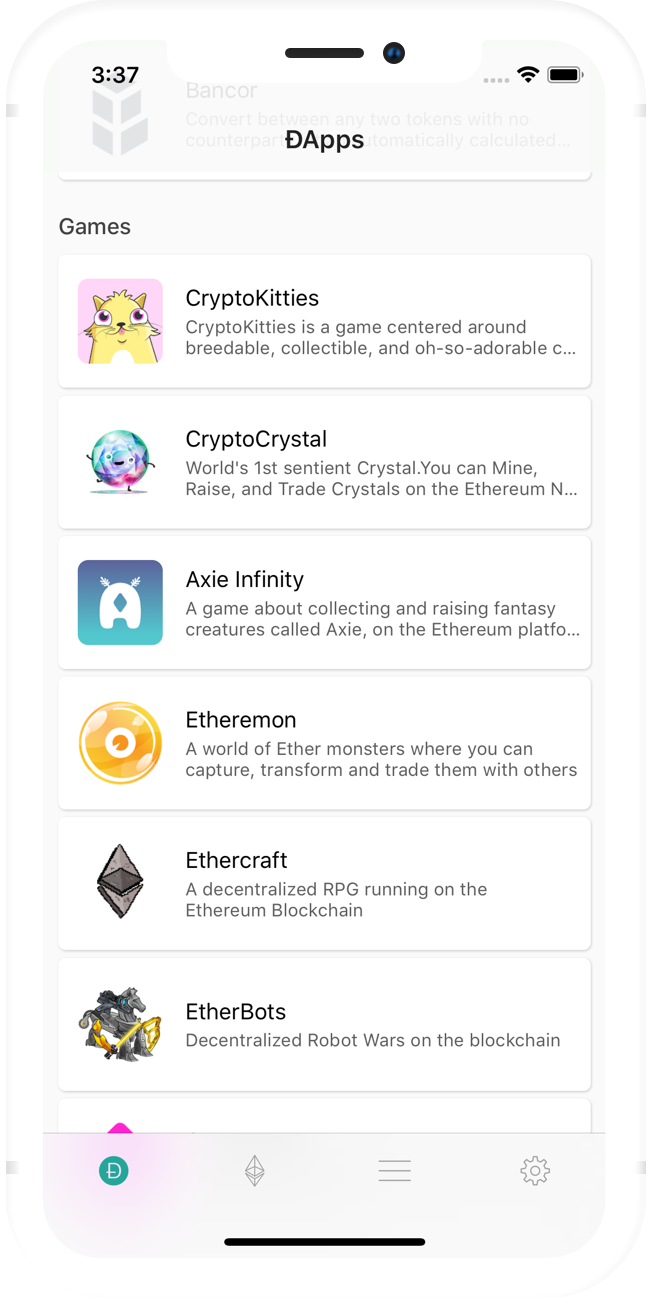Screen dimensions: 652x1298
Task: Open the Ethercraft RPG entry
Action: click(x=324, y=883)
